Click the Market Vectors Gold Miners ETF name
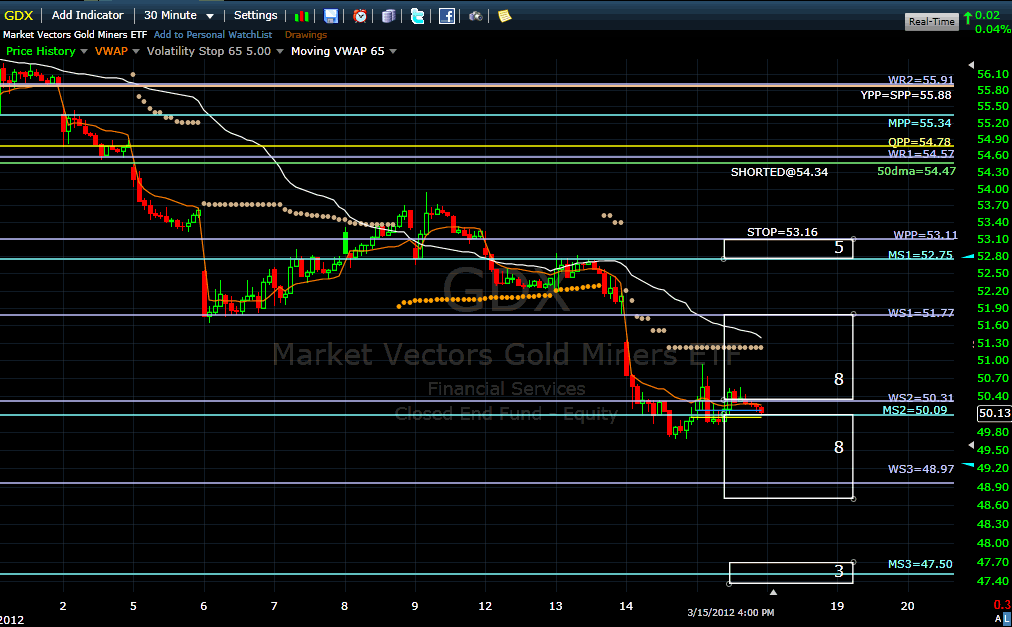 (75, 35)
